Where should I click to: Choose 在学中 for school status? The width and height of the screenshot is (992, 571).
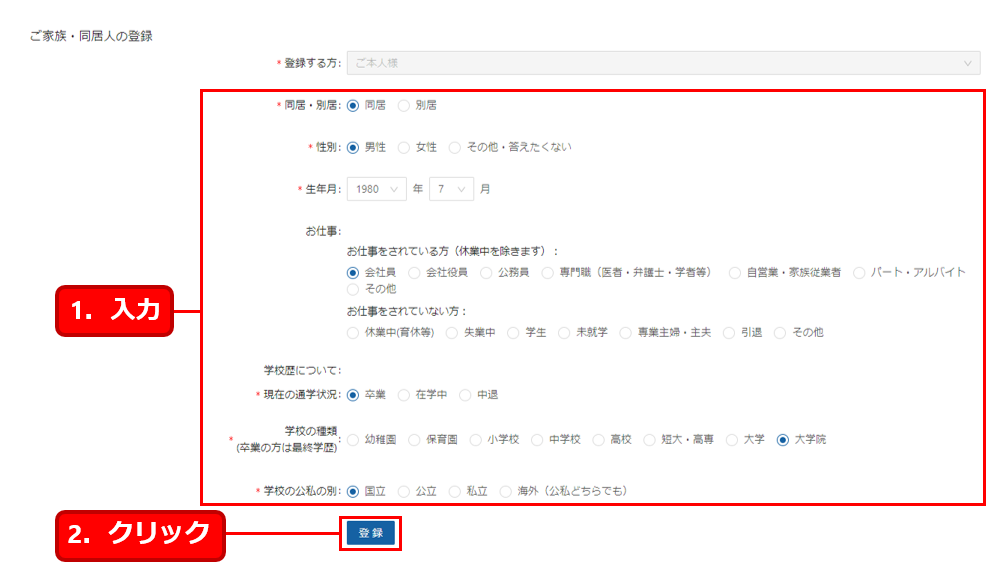click(x=404, y=395)
